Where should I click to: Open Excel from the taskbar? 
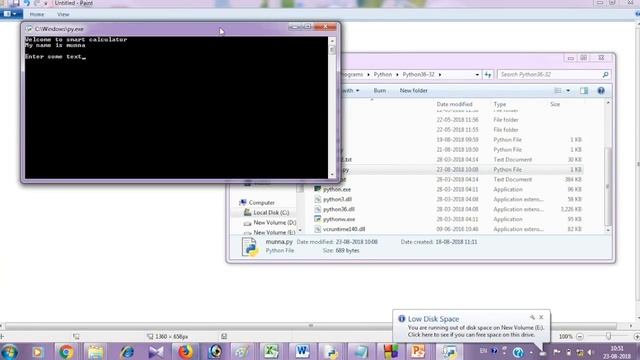pos(271,352)
